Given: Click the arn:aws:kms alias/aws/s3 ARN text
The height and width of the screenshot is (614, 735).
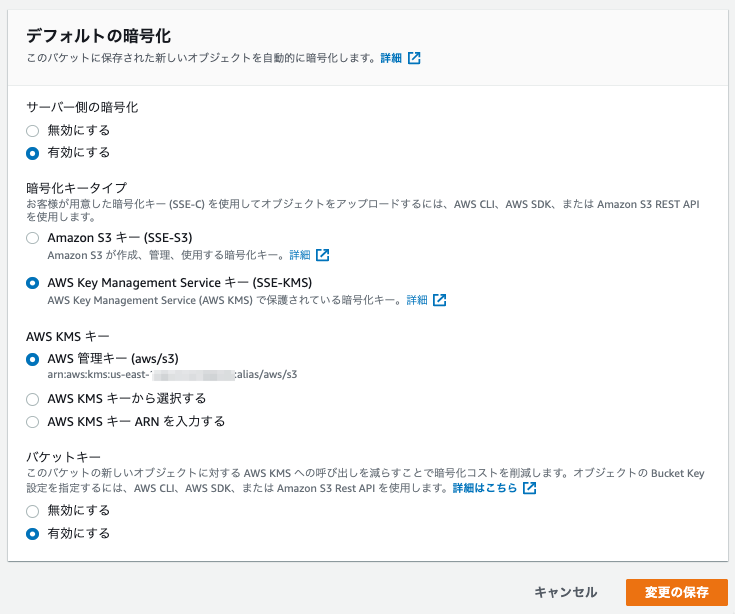Looking at the screenshot, I should pyautogui.click(x=172, y=374).
